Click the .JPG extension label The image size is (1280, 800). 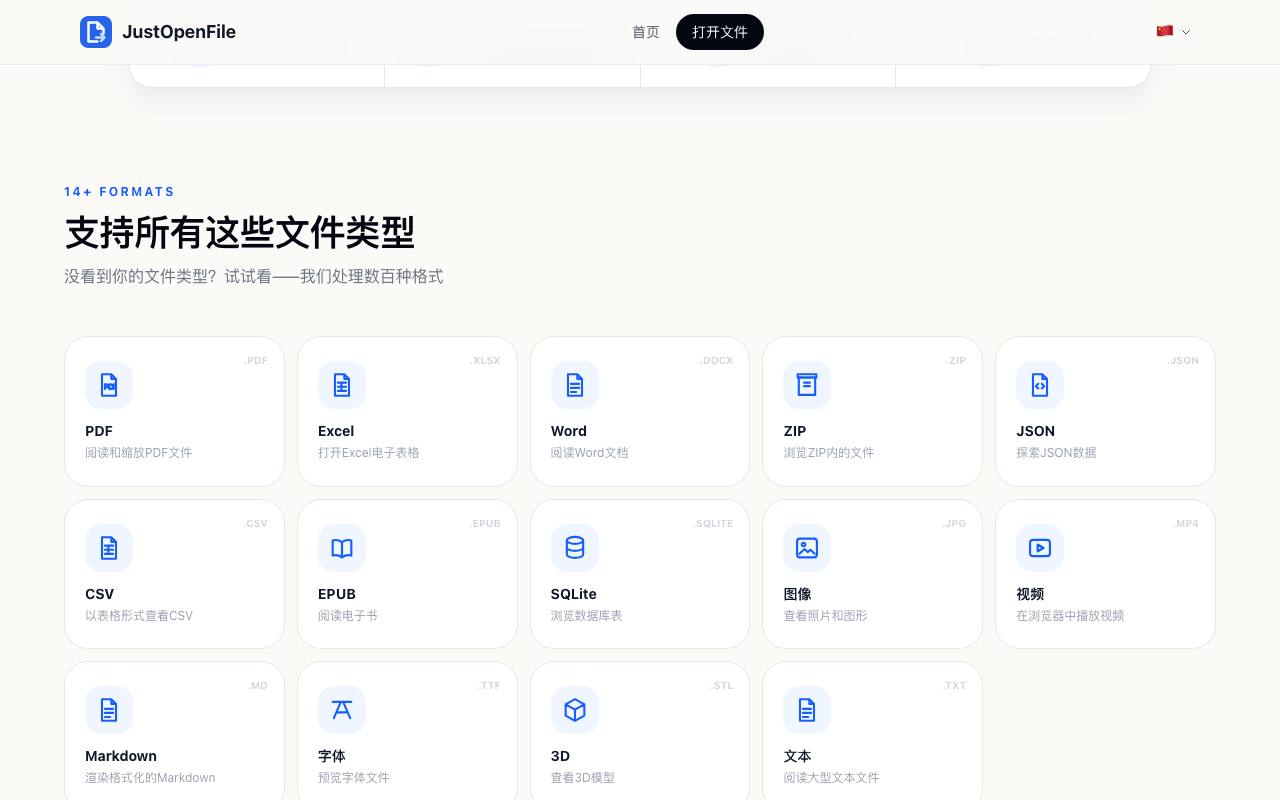tap(955, 524)
